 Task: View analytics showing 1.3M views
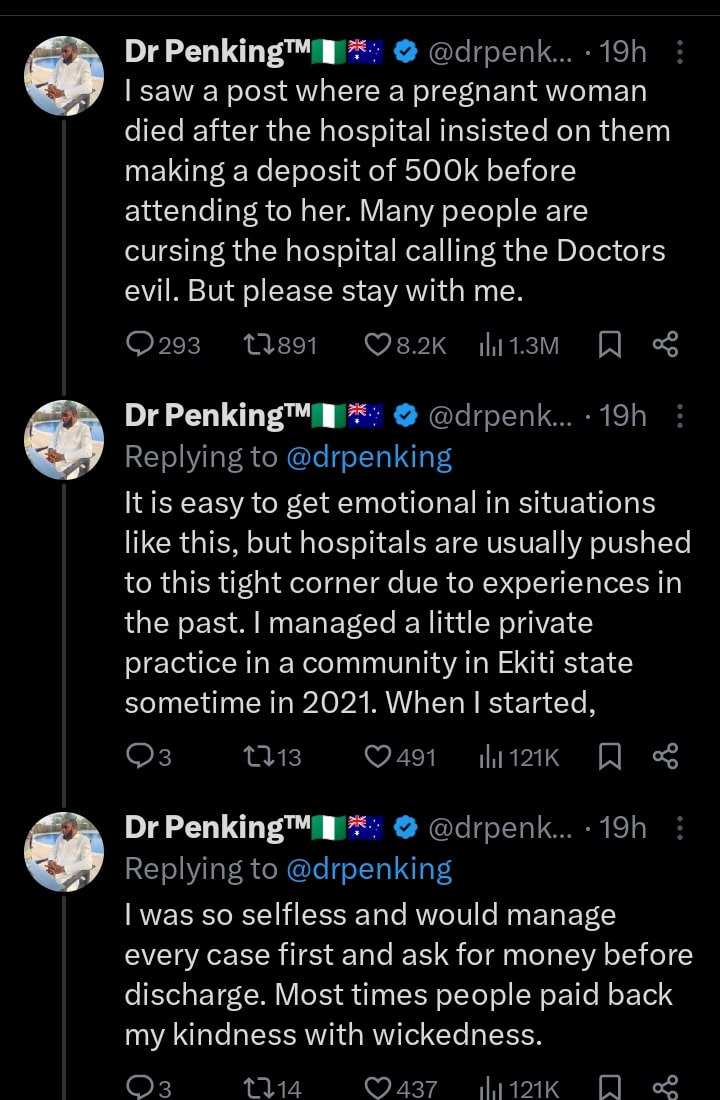click(x=491, y=345)
